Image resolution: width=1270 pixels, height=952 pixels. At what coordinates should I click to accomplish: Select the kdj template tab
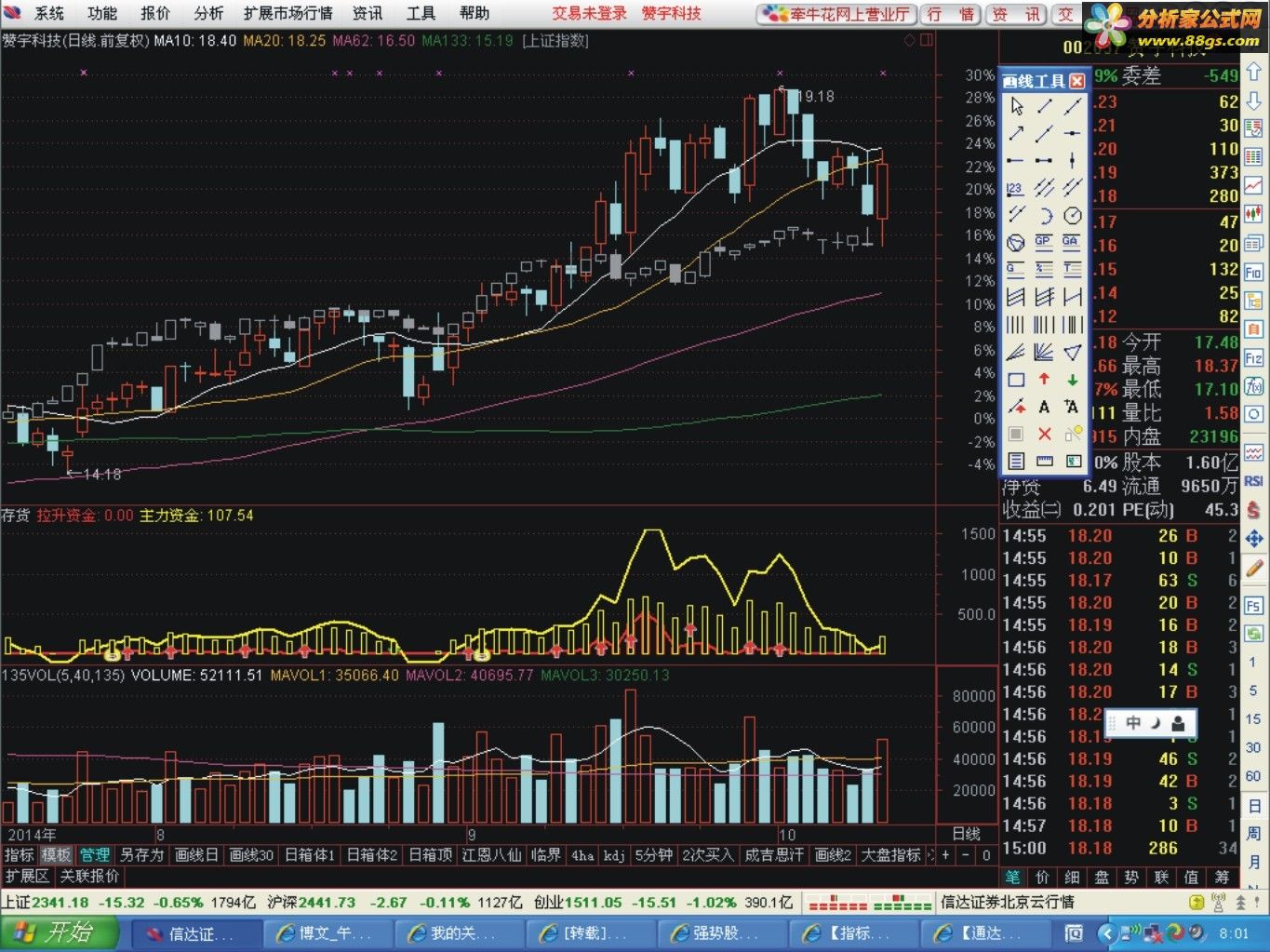(614, 854)
